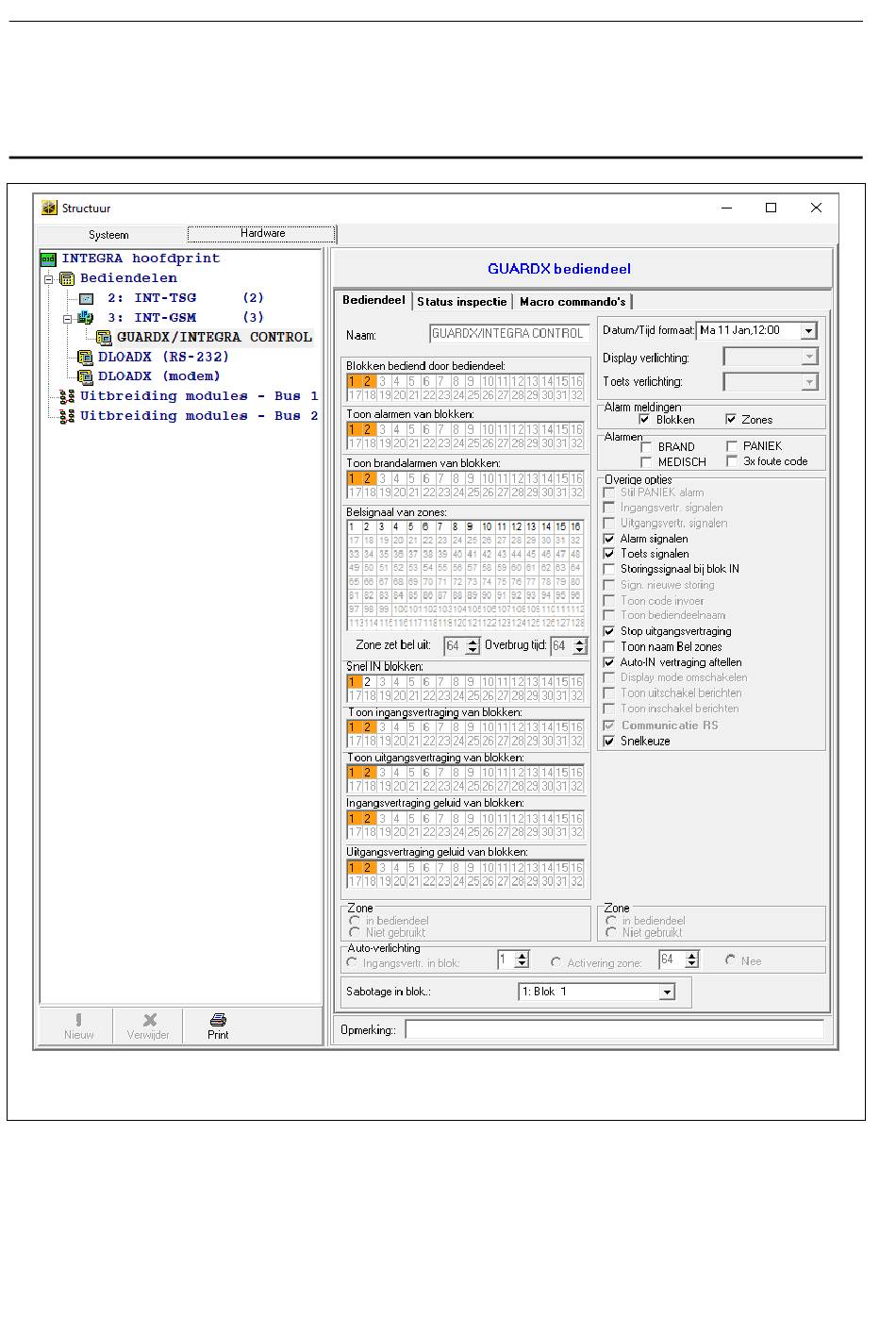Select DLOADX (RS-232) tree item

[164, 358]
